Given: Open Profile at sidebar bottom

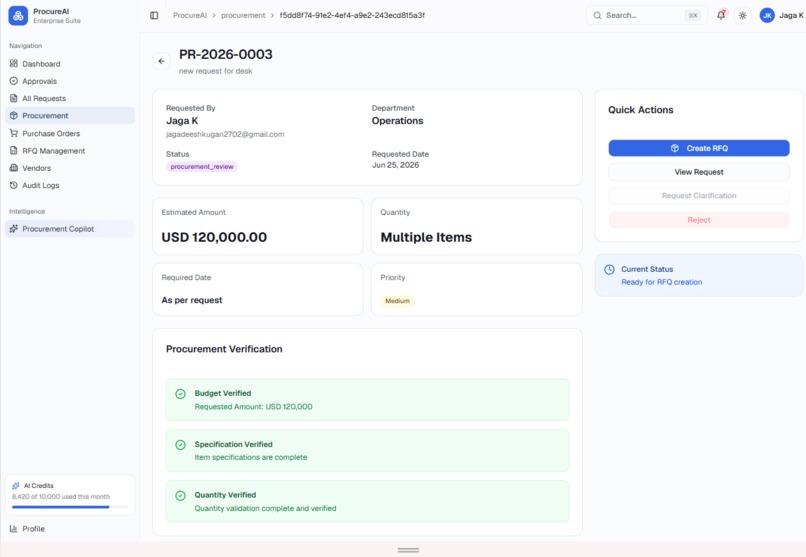Looking at the screenshot, I should click(x=70, y=529).
